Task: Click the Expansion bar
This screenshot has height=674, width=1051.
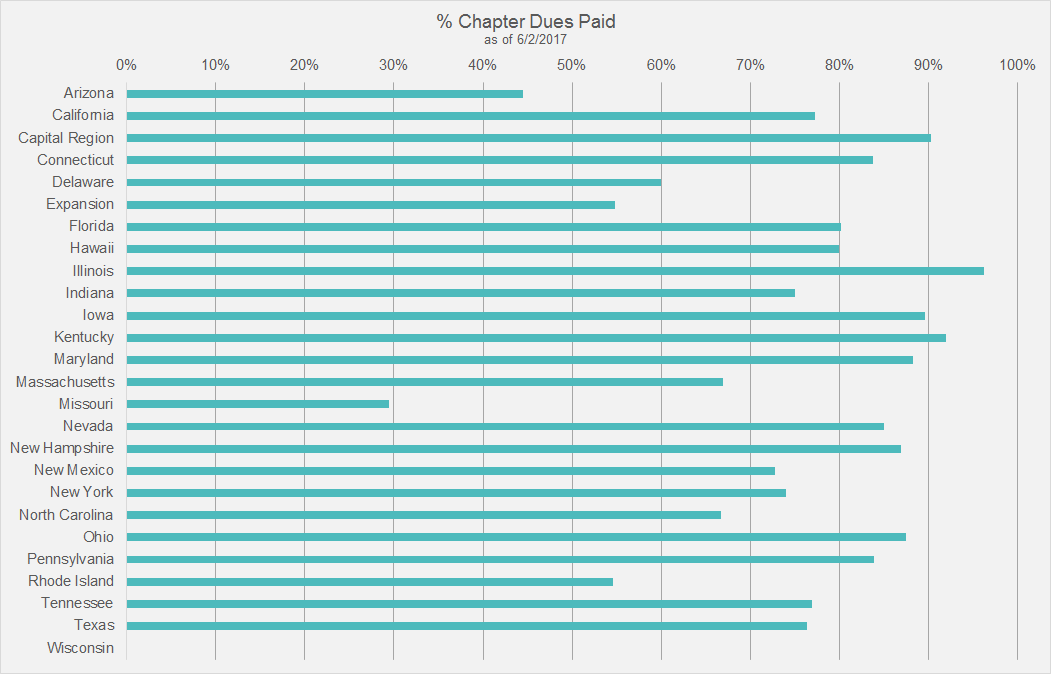Action: coord(371,205)
